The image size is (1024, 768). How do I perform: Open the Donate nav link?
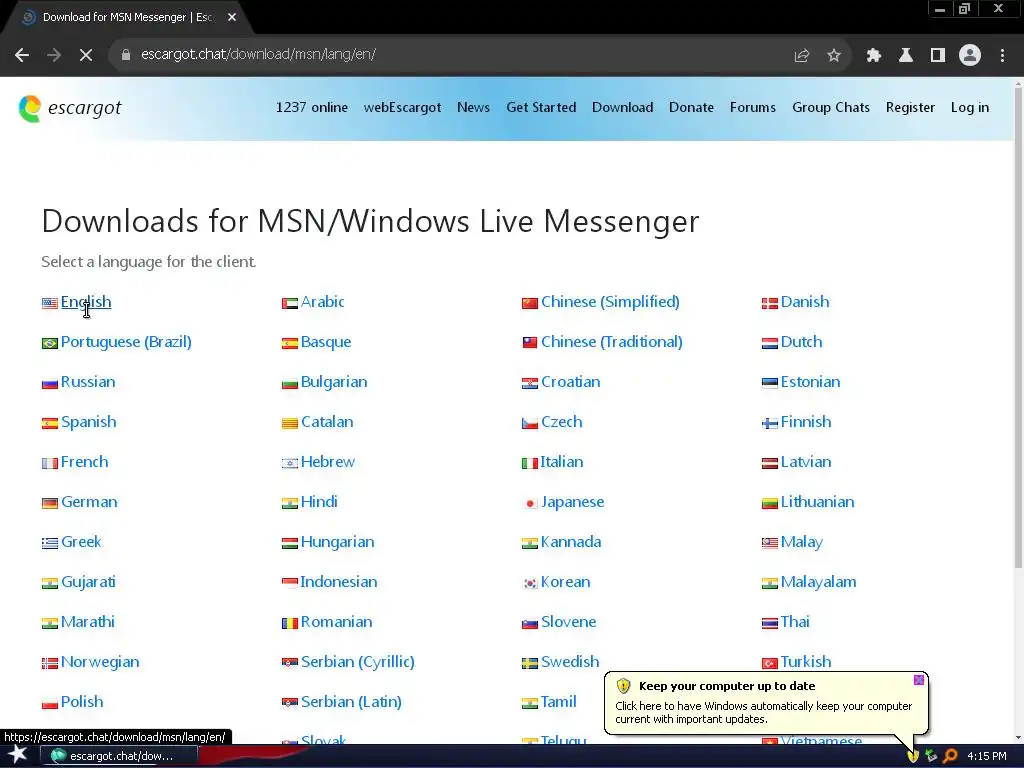(692, 107)
